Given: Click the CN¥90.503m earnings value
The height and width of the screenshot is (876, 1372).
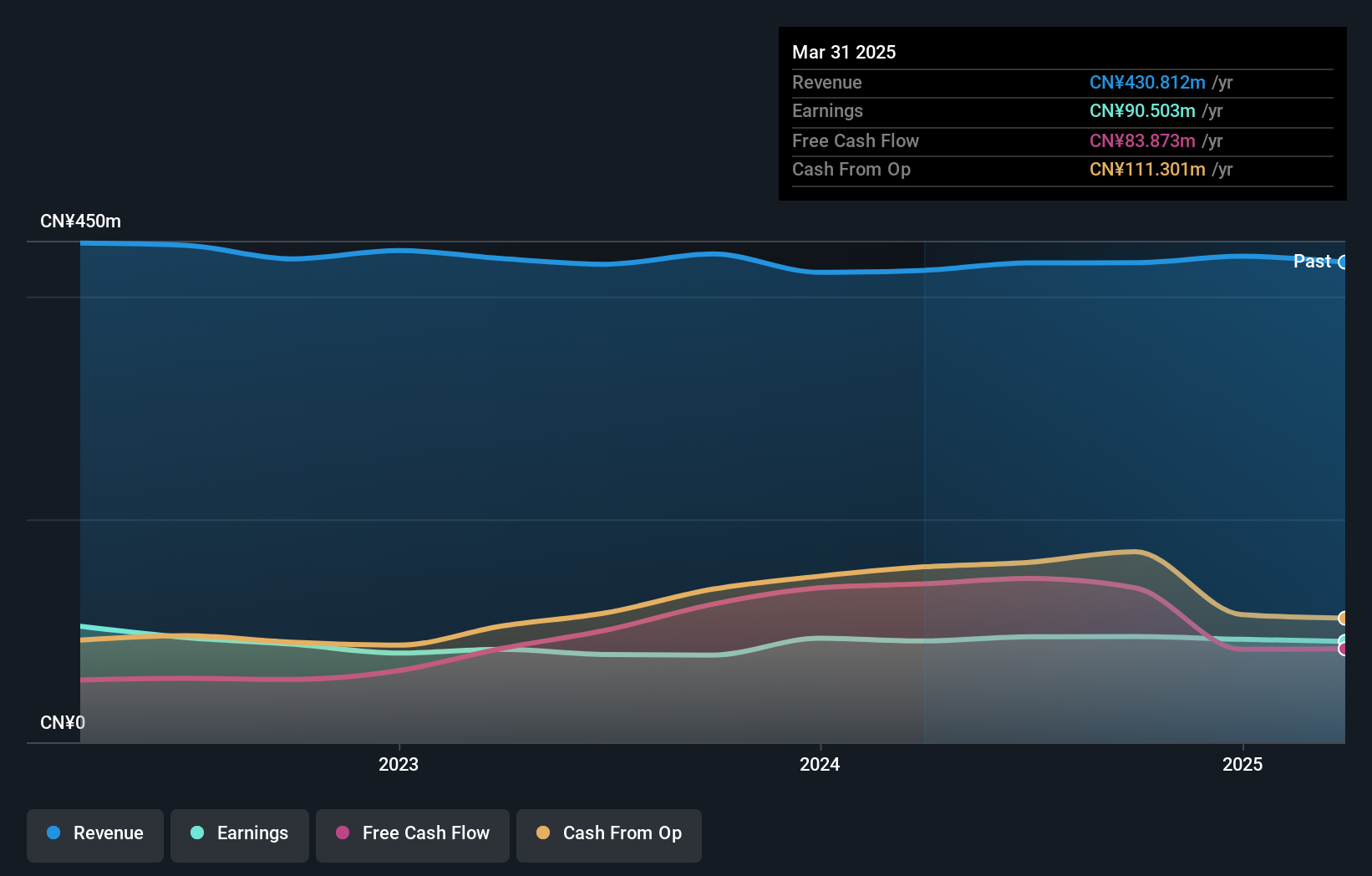Looking at the screenshot, I should (x=1142, y=110).
